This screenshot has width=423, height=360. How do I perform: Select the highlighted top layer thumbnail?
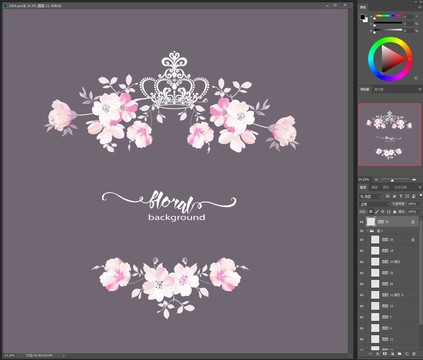[x=371, y=222]
